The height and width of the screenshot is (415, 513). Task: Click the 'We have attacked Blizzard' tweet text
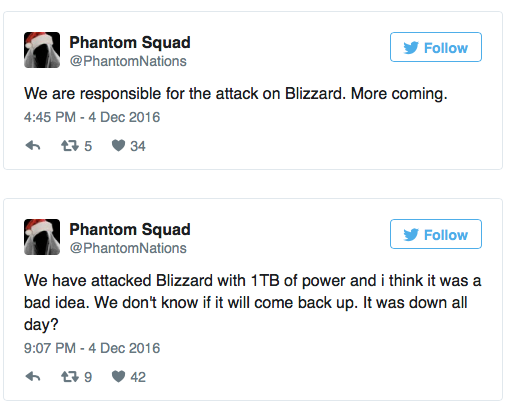click(253, 302)
